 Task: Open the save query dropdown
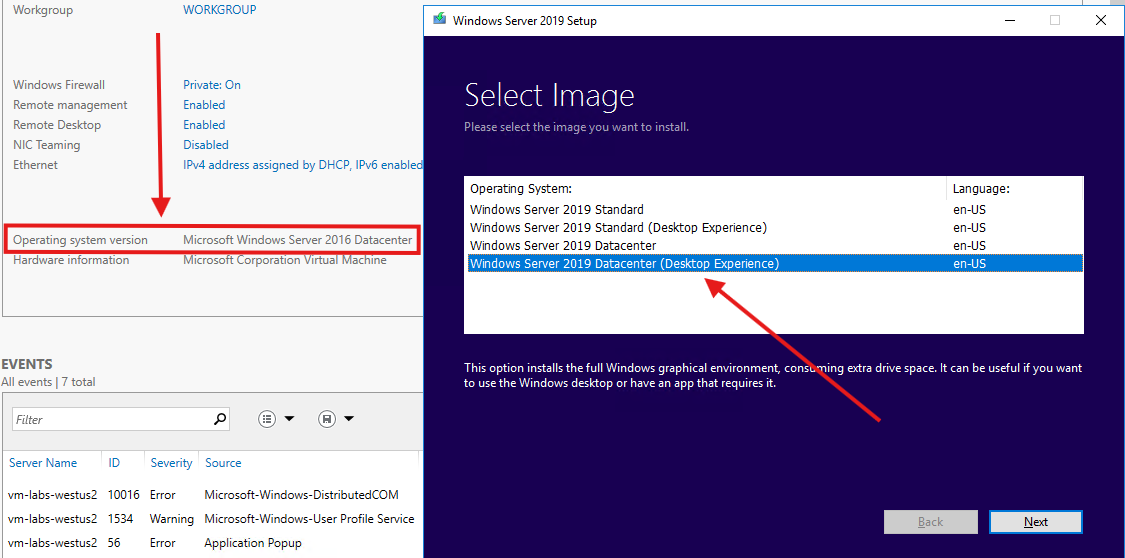click(x=337, y=419)
